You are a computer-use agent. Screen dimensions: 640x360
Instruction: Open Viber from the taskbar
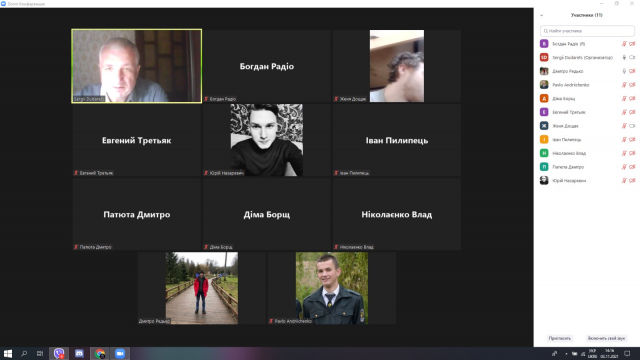[x=59, y=353]
